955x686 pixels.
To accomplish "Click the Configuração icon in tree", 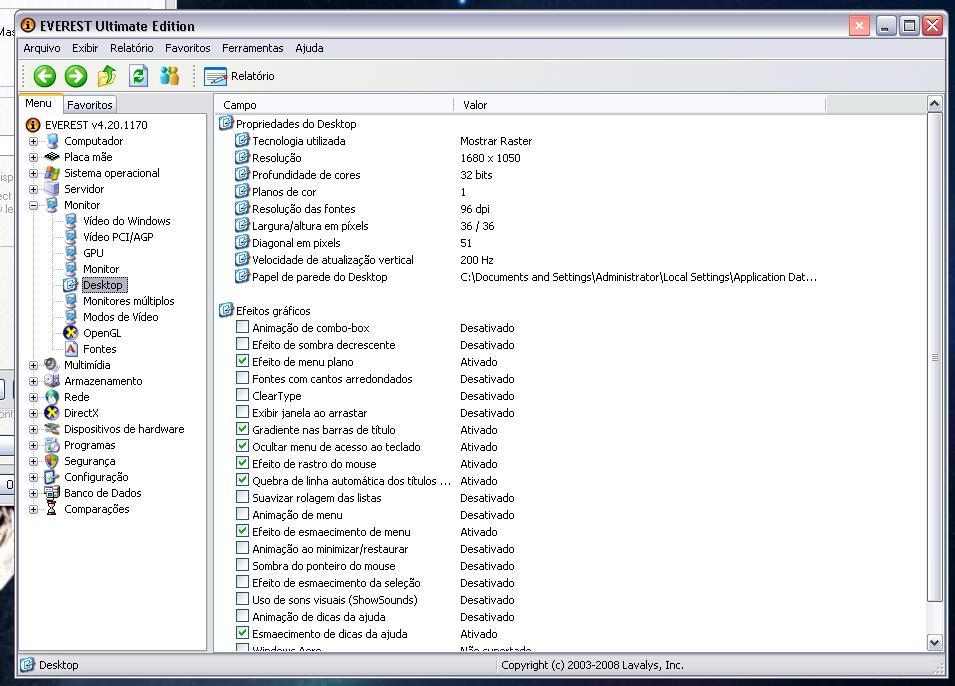I will click(52, 477).
